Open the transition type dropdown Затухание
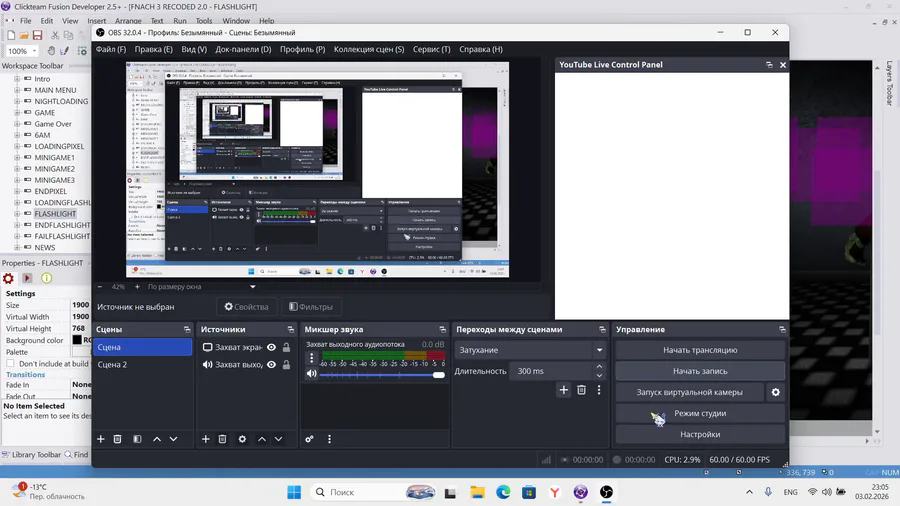 (530, 350)
